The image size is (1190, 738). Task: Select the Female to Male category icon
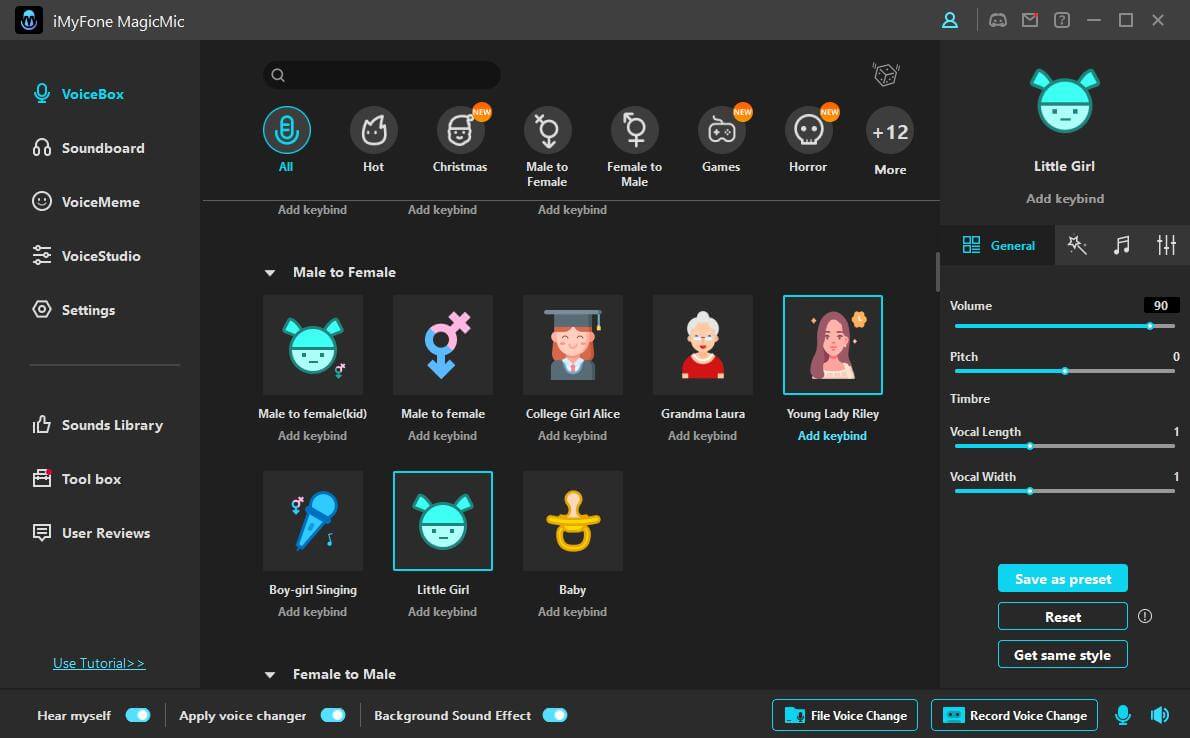pos(634,130)
